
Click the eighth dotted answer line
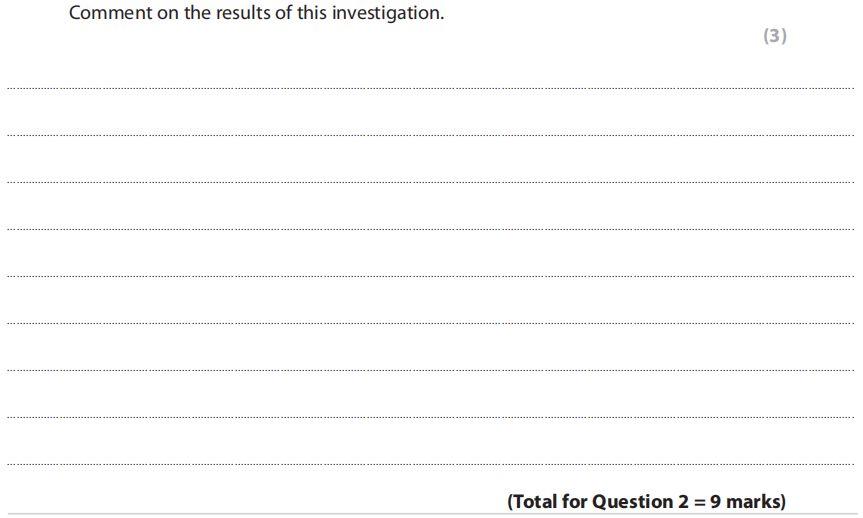(x=430, y=417)
